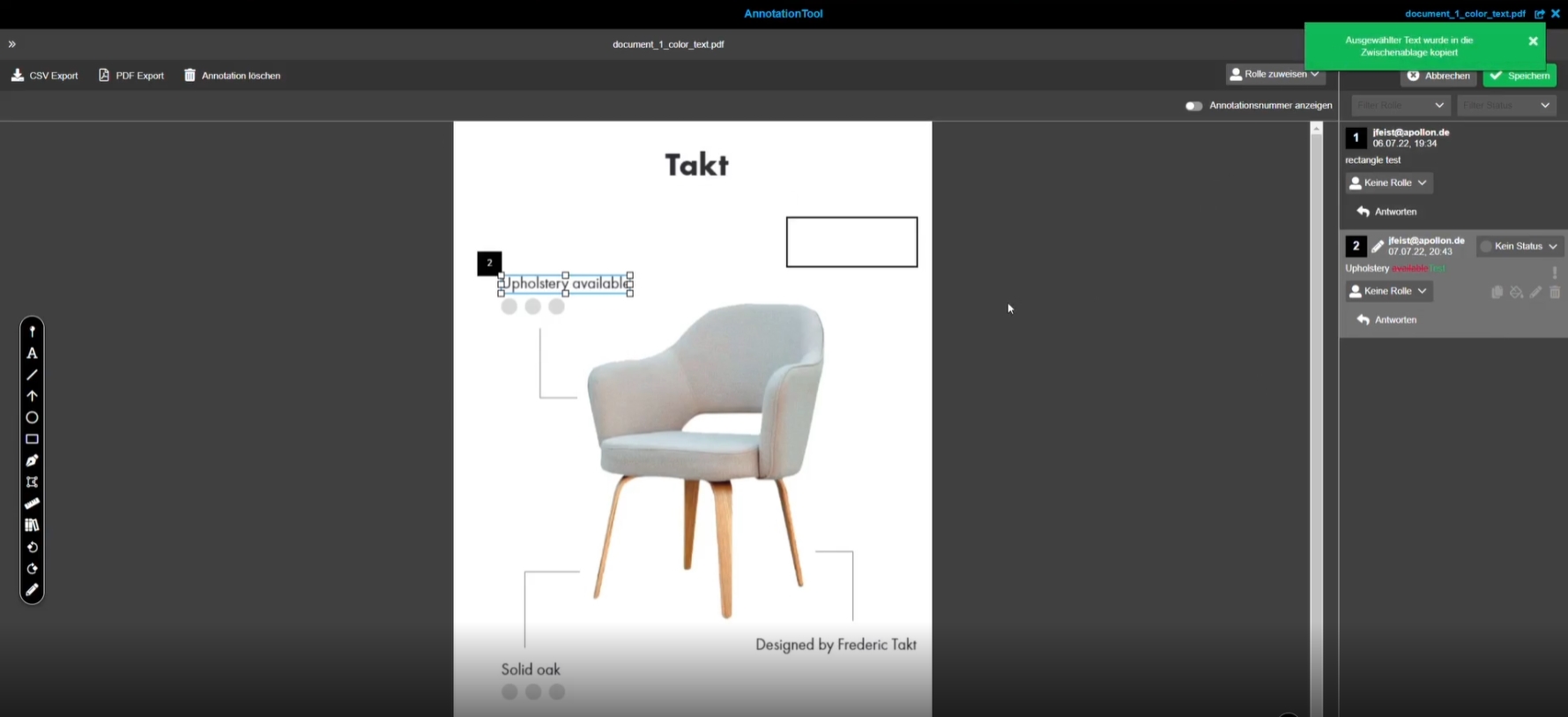Cancel with the Abbrechen button
The width and height of the screenshot is (1568, 717).
[x=1438, y=76]
